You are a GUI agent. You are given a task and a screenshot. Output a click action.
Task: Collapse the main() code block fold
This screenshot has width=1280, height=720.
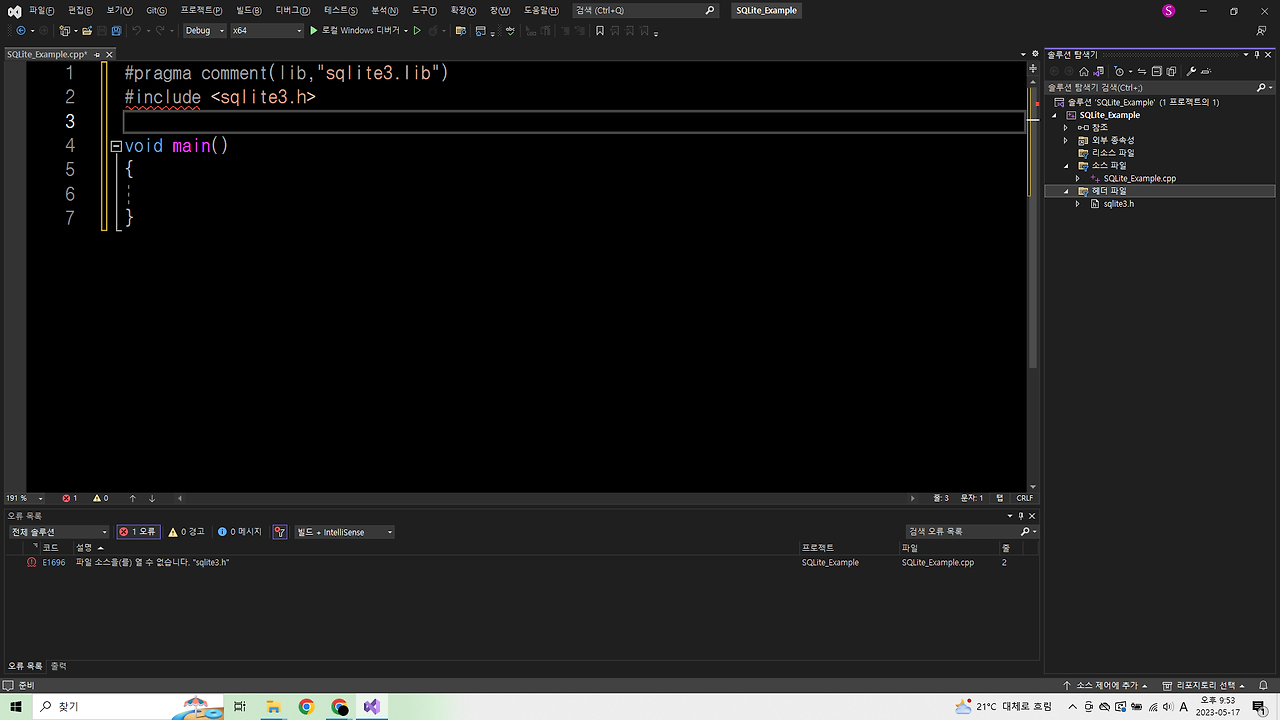click(116, 146)
